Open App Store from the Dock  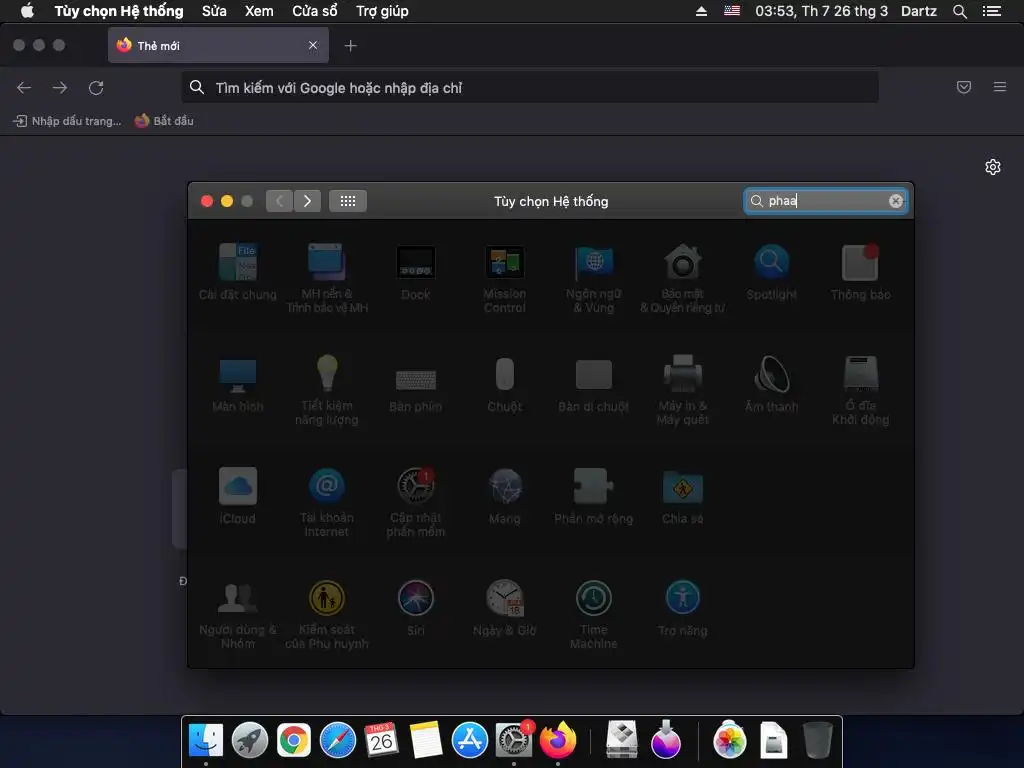pos(470,740)
